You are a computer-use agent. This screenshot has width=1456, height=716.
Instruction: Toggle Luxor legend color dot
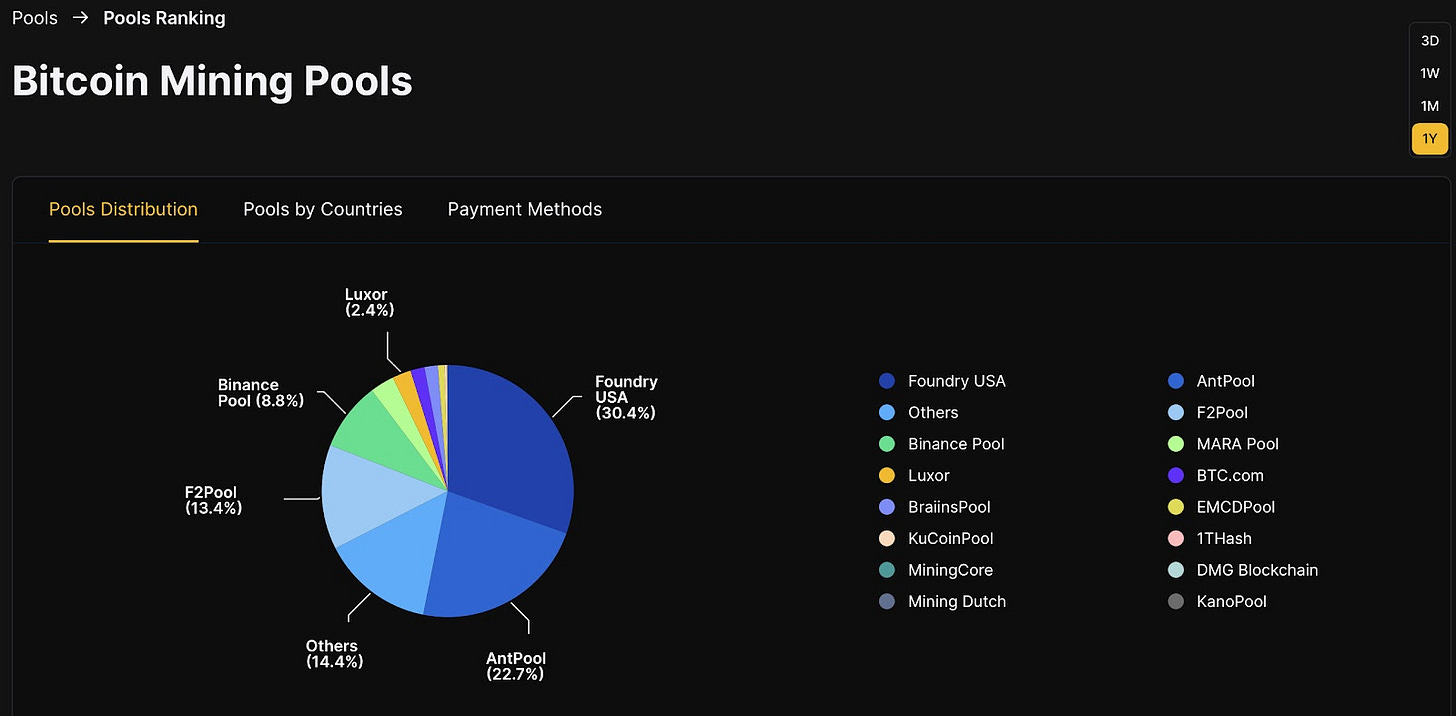pyautogui.click(x=887, y=475)
